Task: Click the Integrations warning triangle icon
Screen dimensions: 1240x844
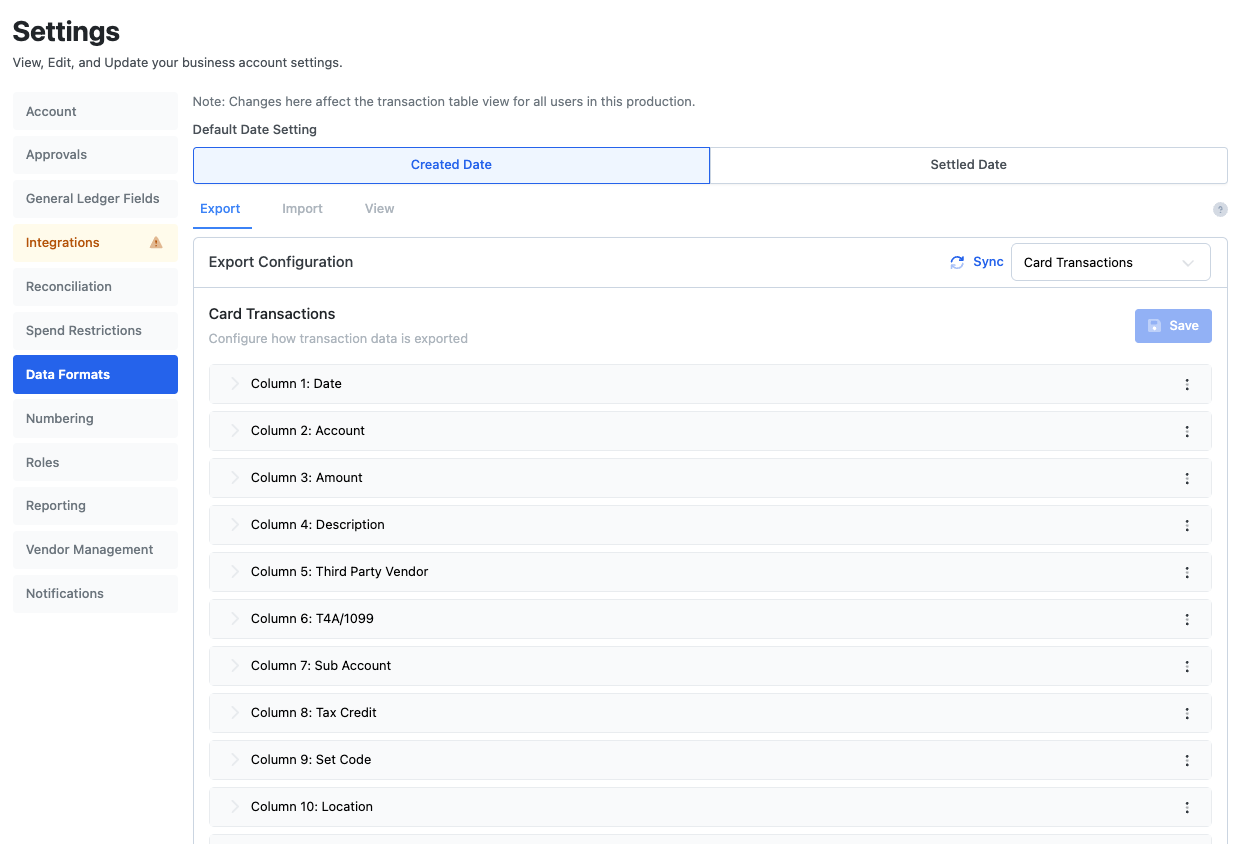Action: (x=156, y=242)
